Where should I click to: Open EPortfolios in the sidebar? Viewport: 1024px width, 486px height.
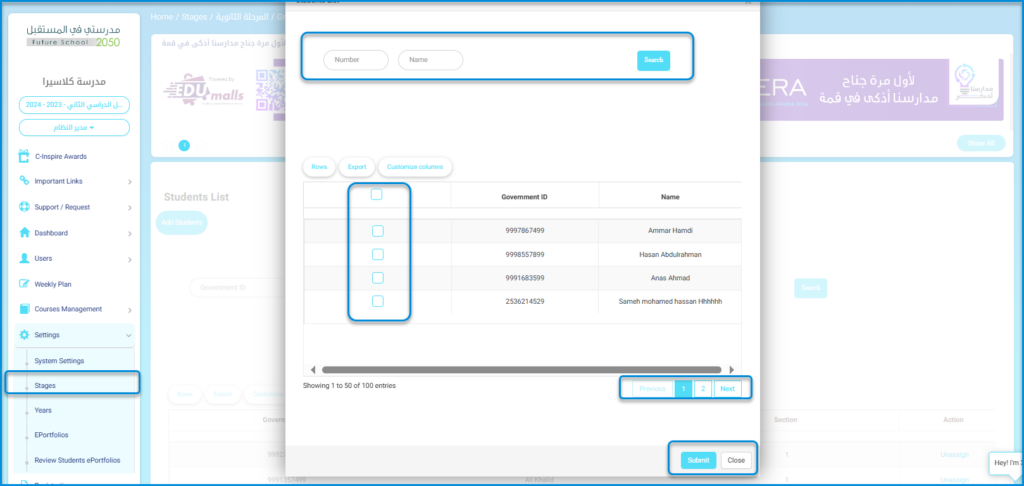point(51,434)
